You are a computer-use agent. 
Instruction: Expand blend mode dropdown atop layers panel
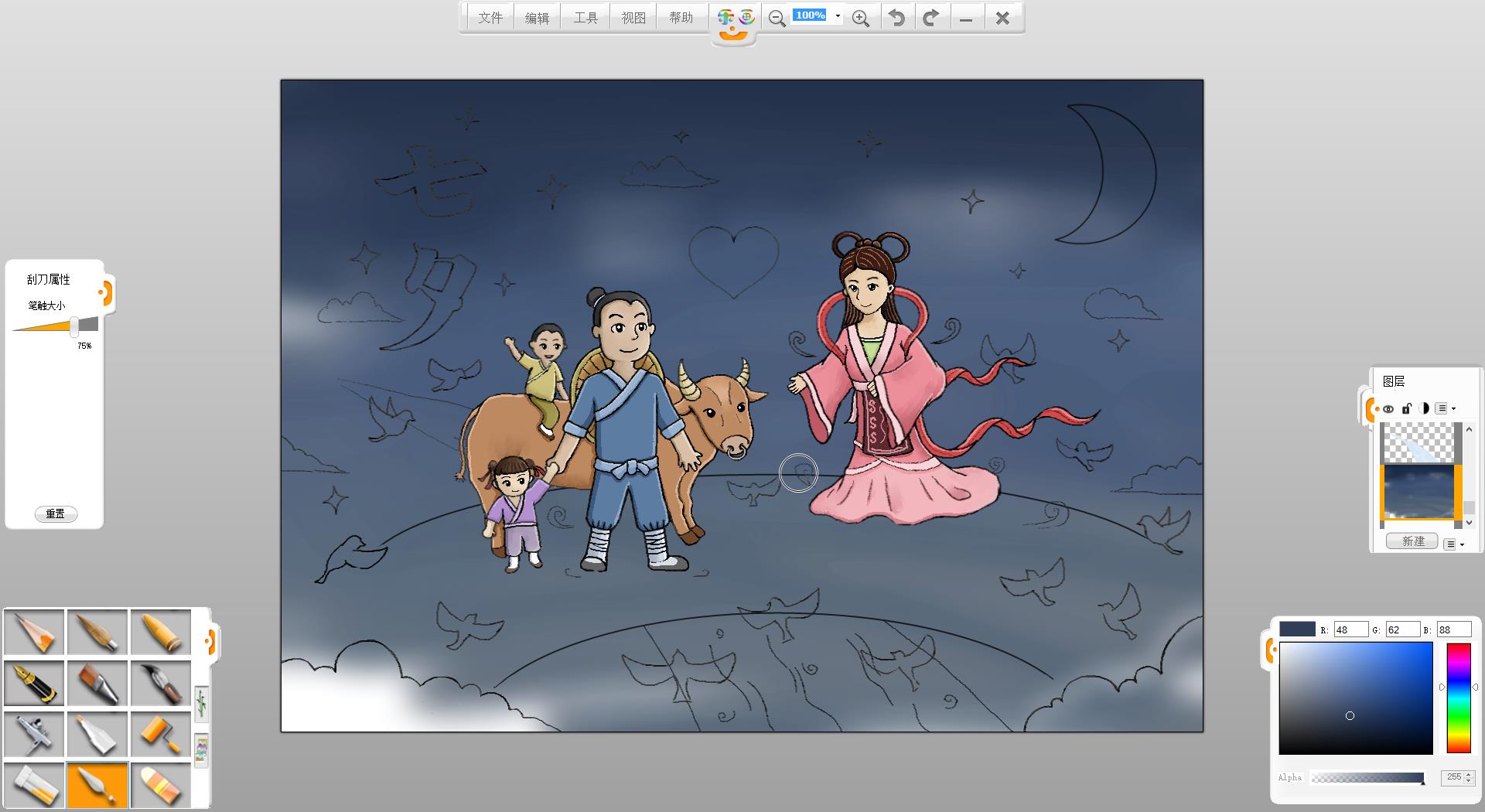[x=1446, y=408]
